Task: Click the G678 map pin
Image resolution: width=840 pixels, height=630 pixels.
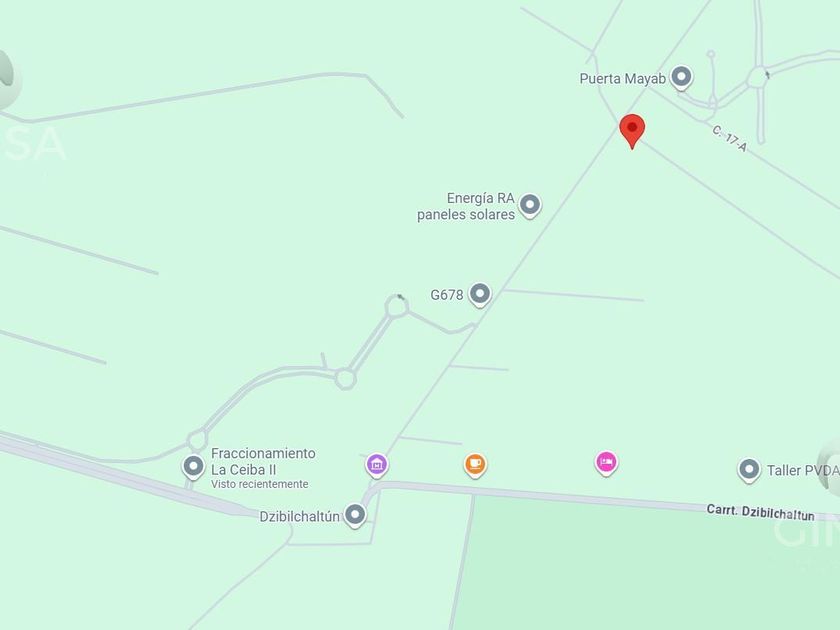Action: pos(479,295)
